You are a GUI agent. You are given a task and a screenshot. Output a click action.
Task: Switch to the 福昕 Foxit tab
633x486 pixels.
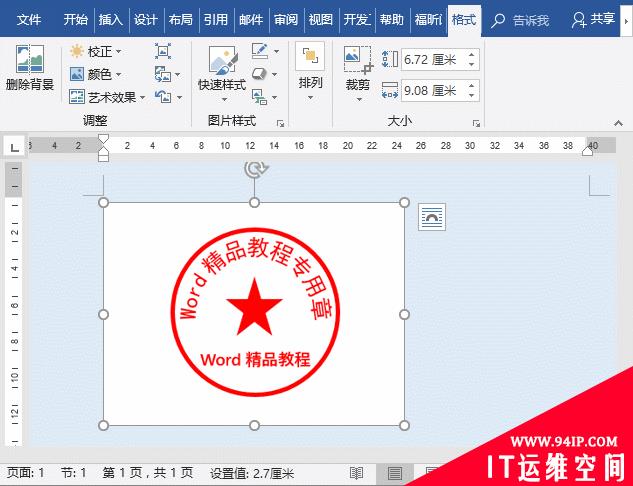point(428,19)
